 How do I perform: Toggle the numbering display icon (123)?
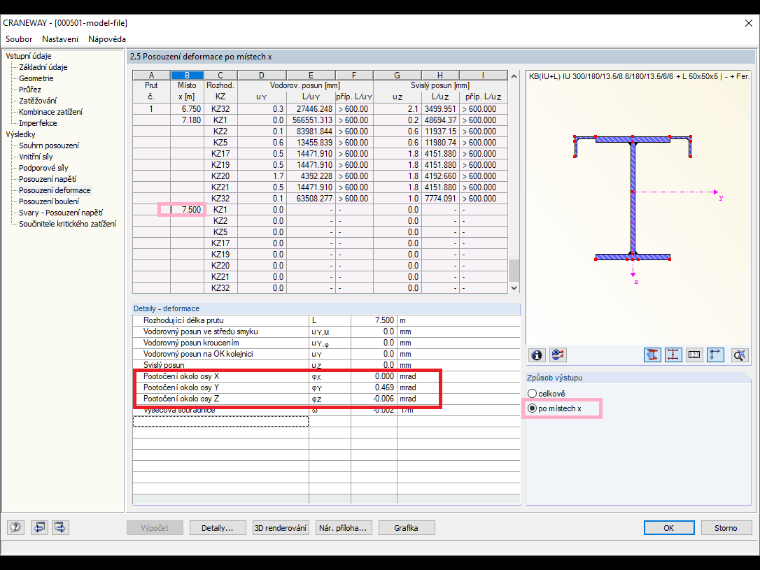(694, 355)
